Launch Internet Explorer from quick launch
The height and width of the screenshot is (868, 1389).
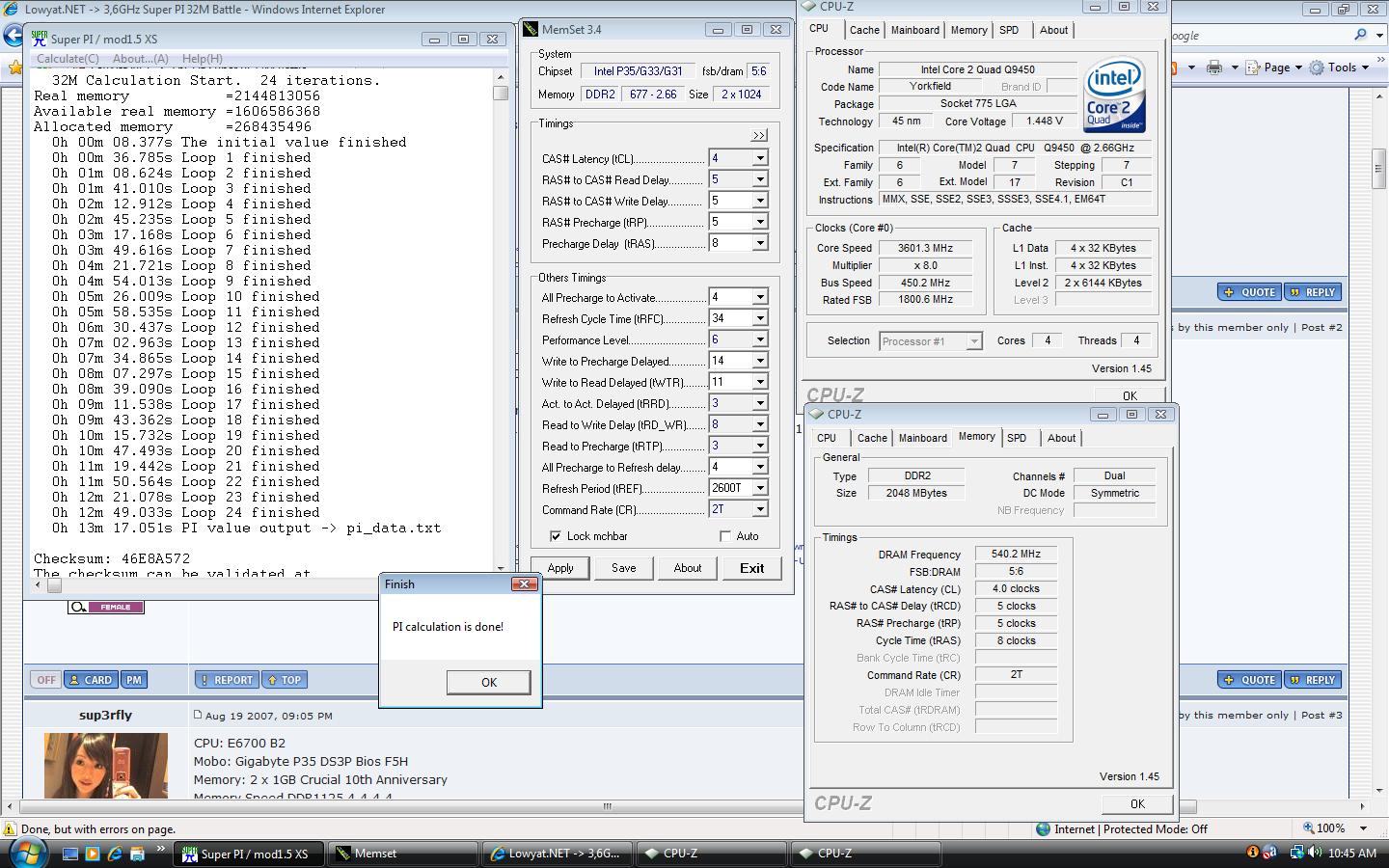click(x=115, y=854)
